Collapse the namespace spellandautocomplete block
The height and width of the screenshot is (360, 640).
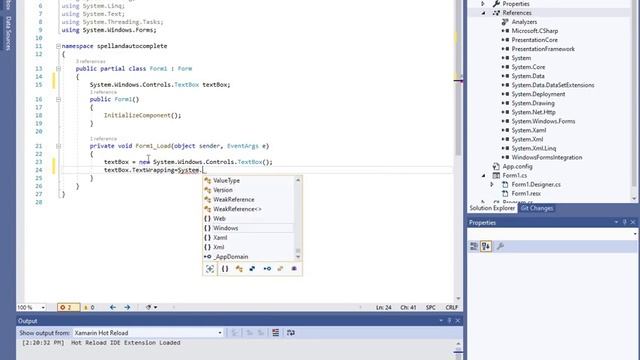coord(58,46)
